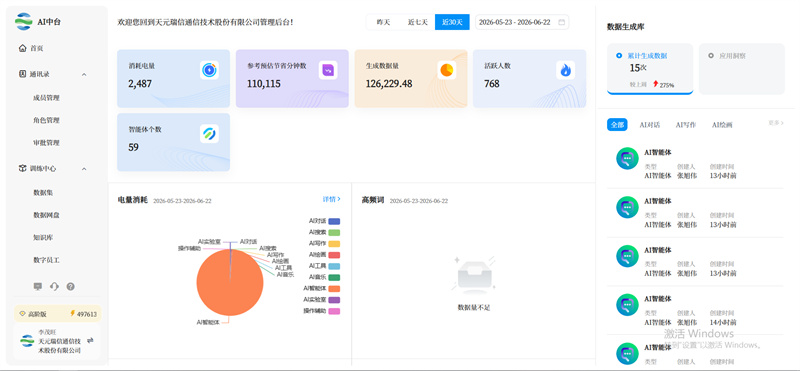Open the calendar icon in date range field
The height and width of the screenshot is (371, 800).
[x=562, y=22]
